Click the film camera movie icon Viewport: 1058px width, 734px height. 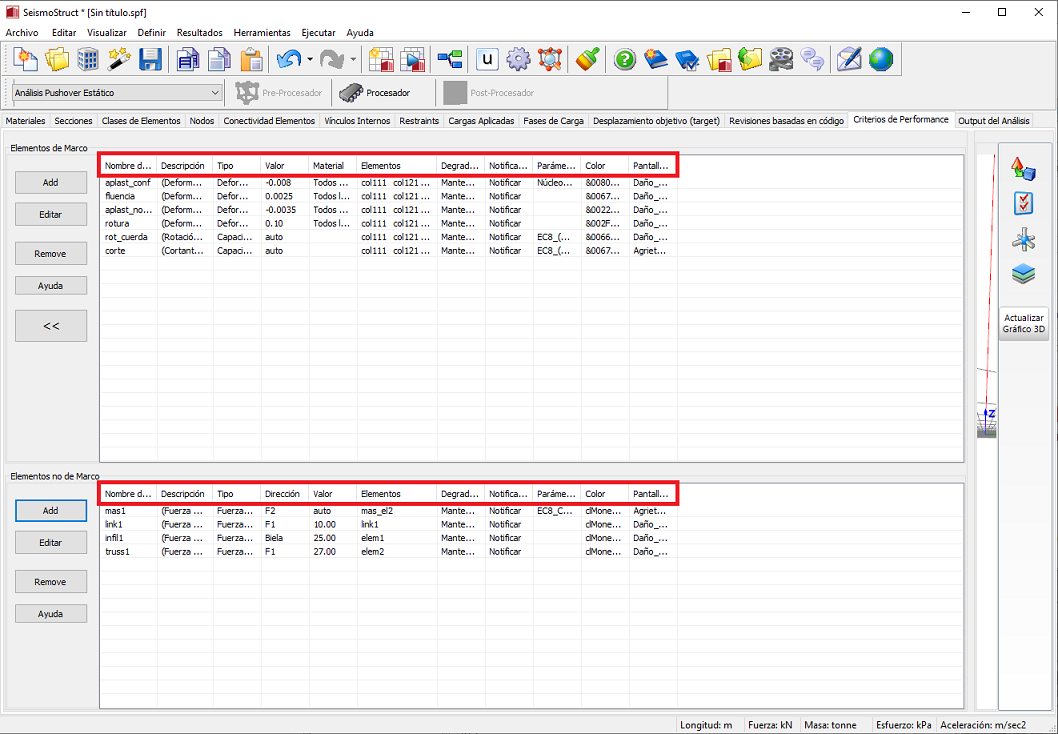click(781, 60)
